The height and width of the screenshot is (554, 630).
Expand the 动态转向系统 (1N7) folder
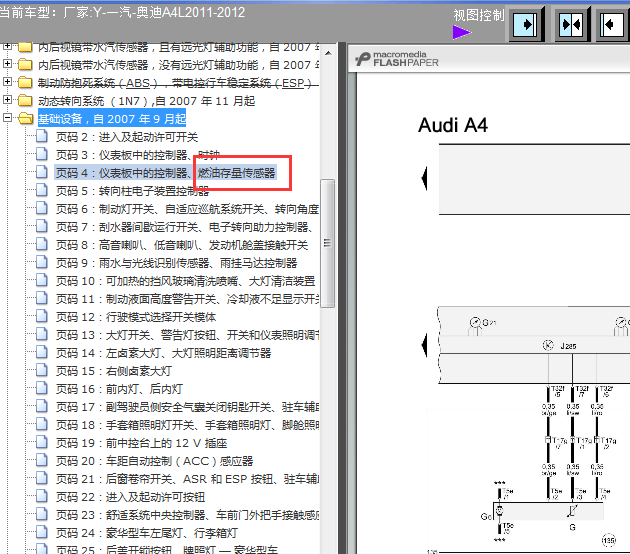click(7, 99)
